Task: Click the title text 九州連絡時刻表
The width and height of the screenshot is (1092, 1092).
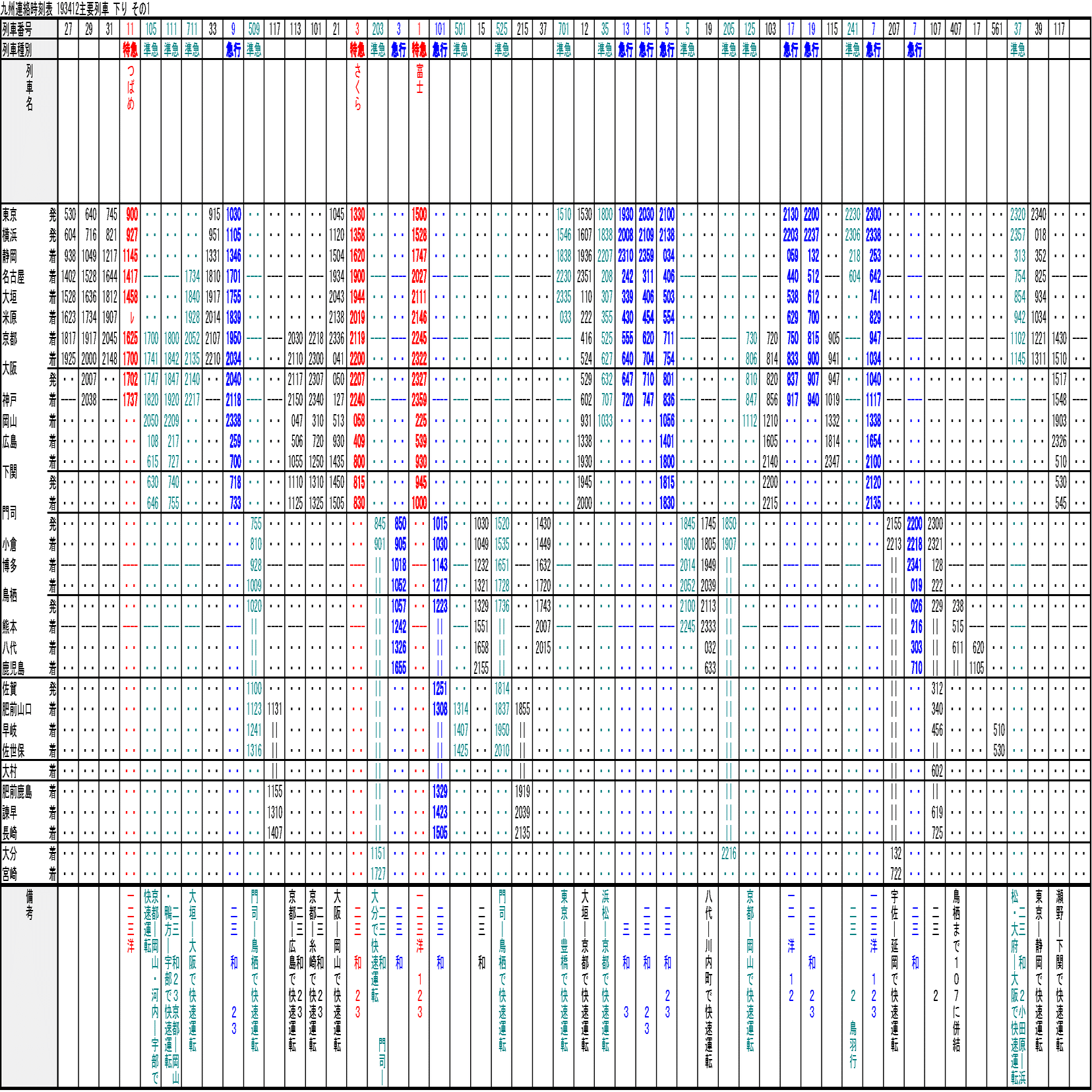Action: point(27,9)
